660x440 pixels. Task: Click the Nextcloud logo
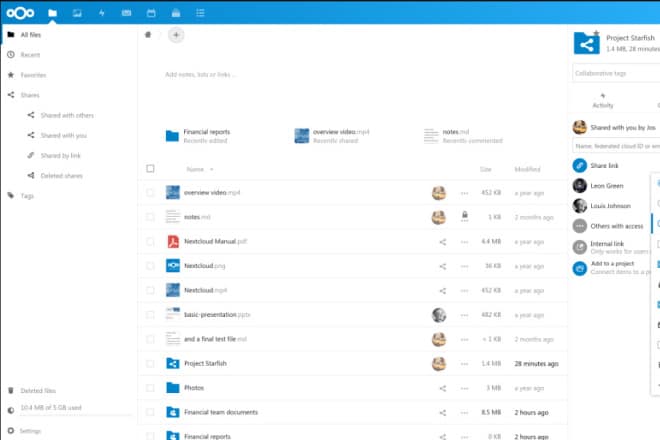tap(20, 13)
